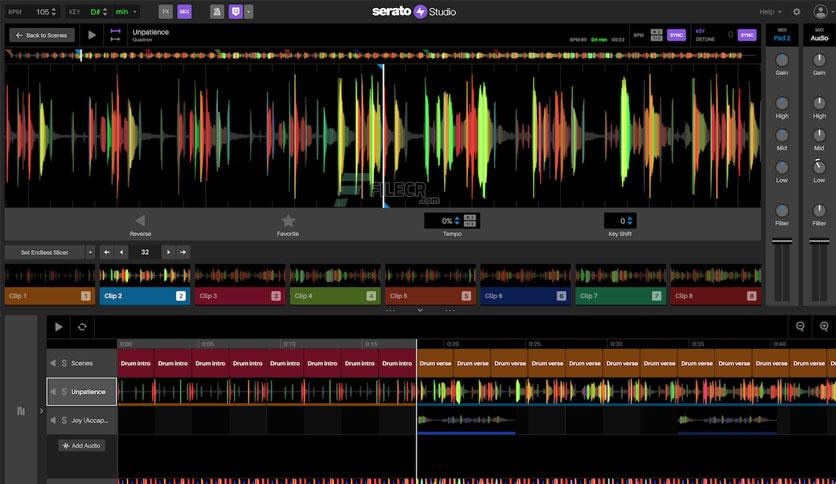
Task: Click the Add Audio button
Action: (x=82, y=446)
